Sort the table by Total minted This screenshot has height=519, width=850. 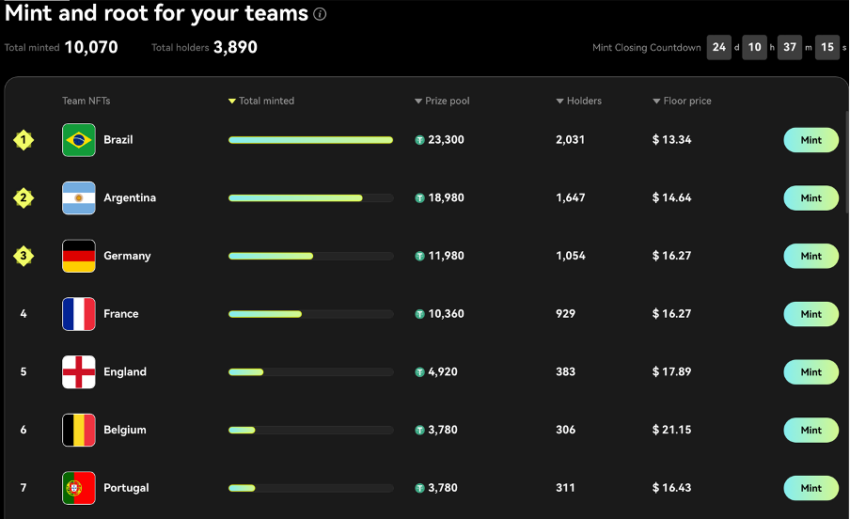click(x=261, y=101)
